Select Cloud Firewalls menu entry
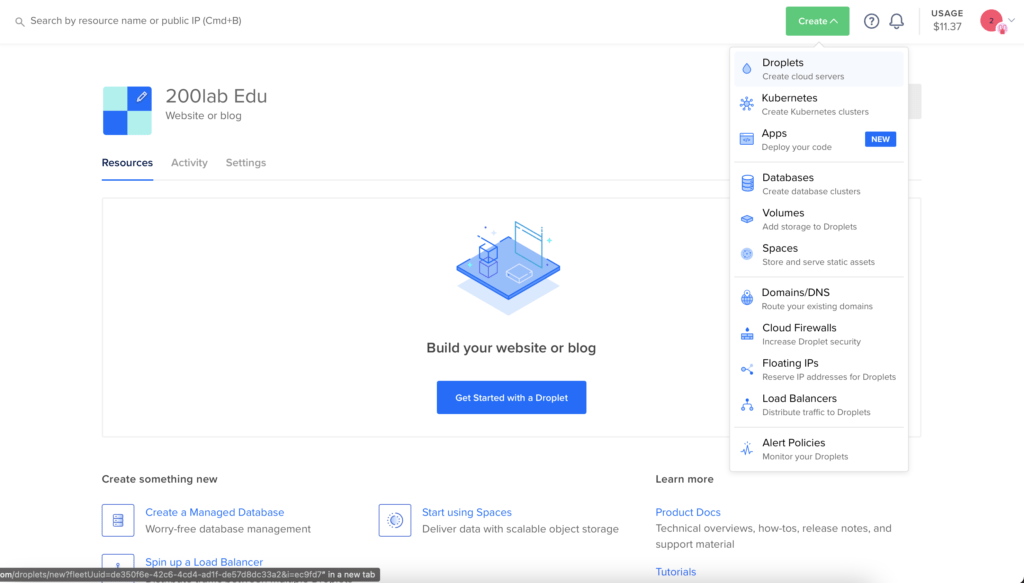The width and height of the screenshot is (1024, 583). (819, 334)
